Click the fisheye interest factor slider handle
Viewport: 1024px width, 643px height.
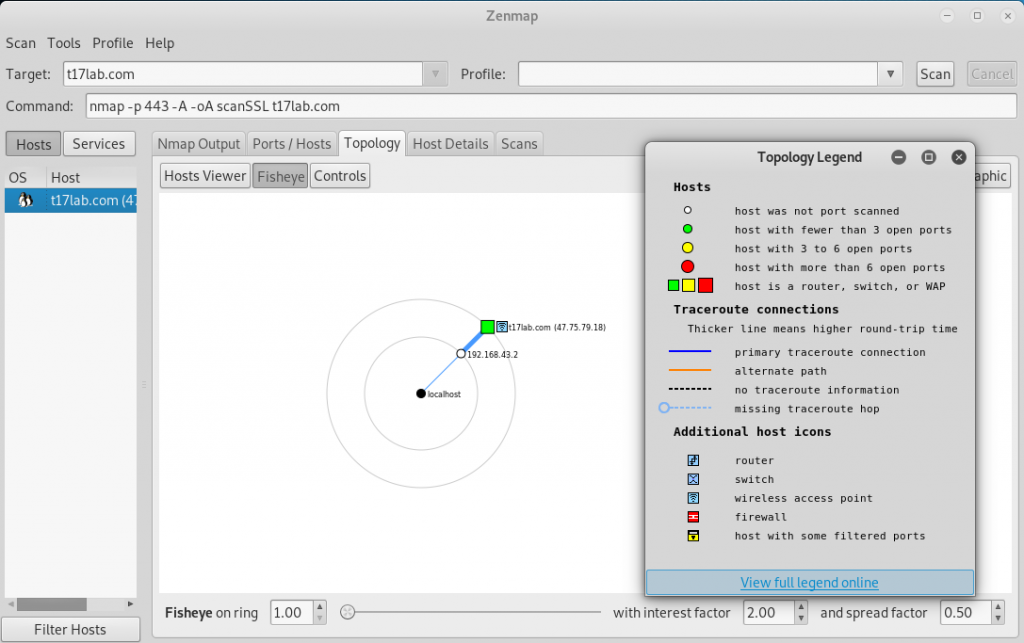click(x=345, y=611)
